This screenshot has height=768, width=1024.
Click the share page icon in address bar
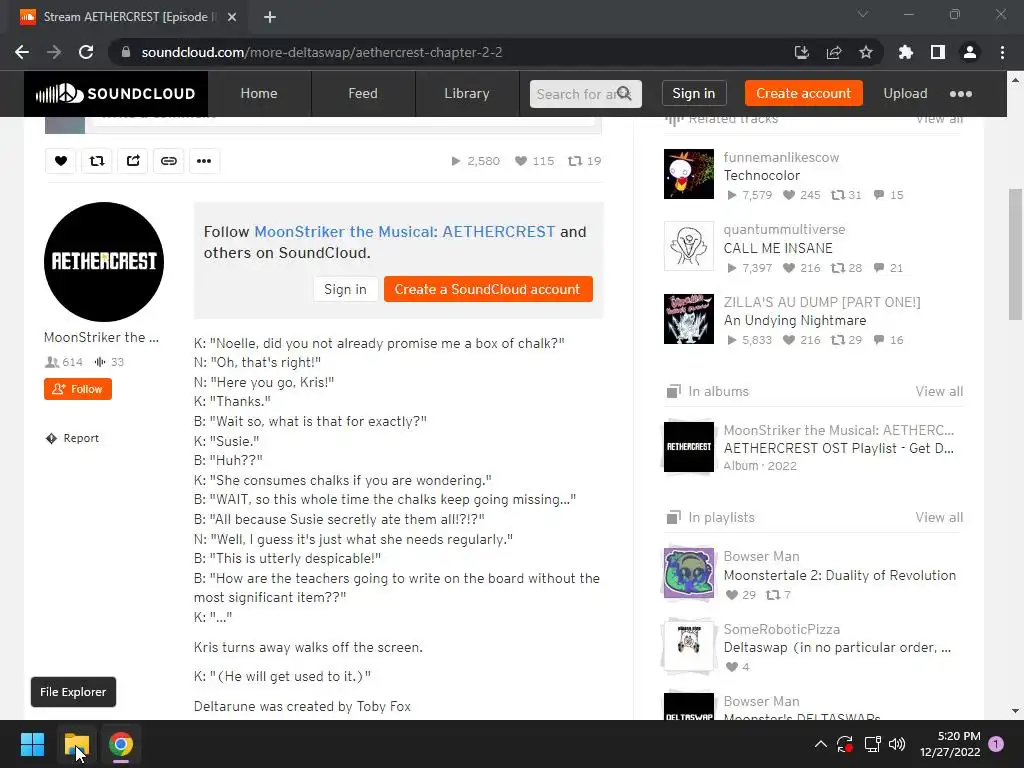tap(834, 52)
